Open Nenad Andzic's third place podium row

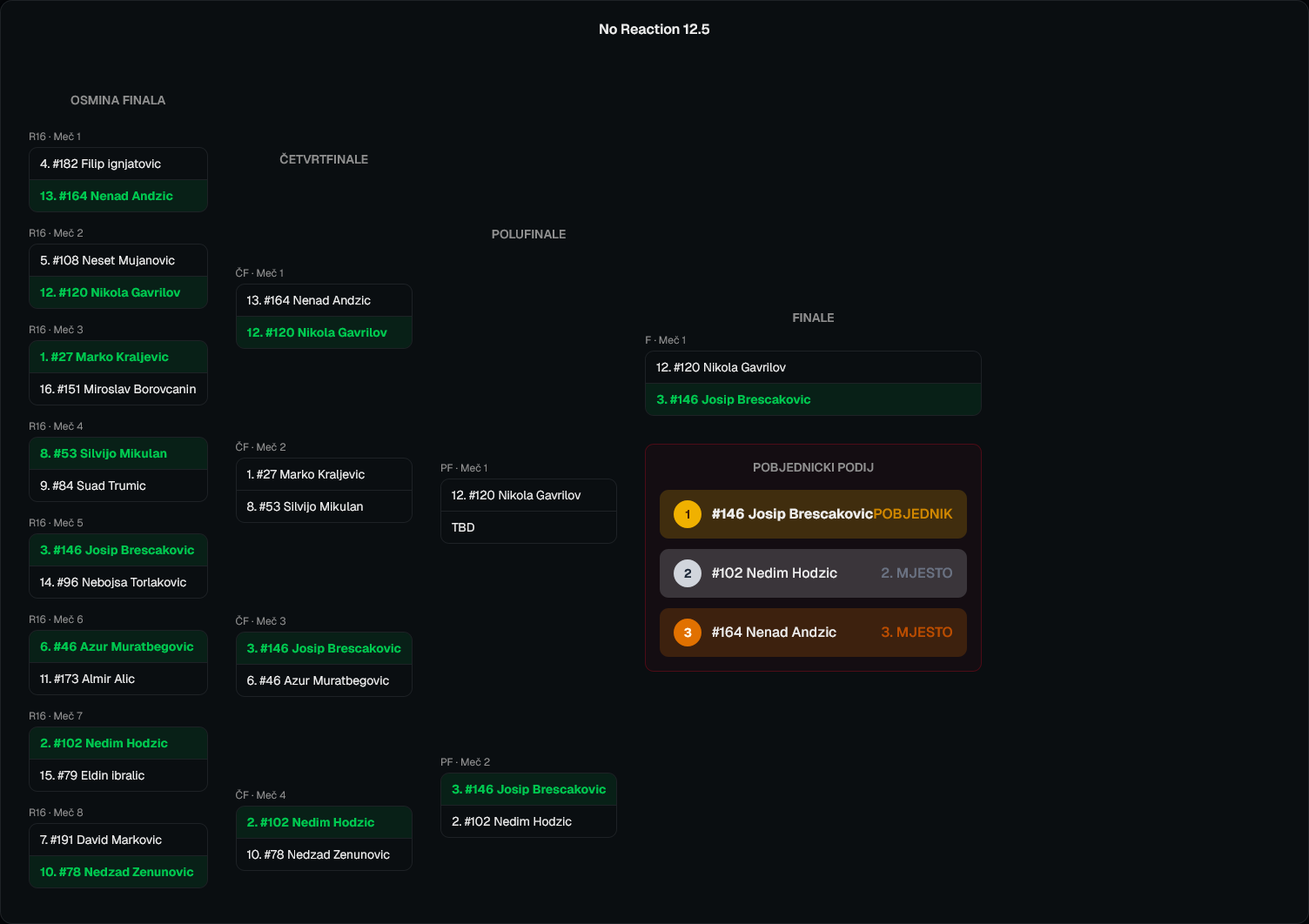812,633
